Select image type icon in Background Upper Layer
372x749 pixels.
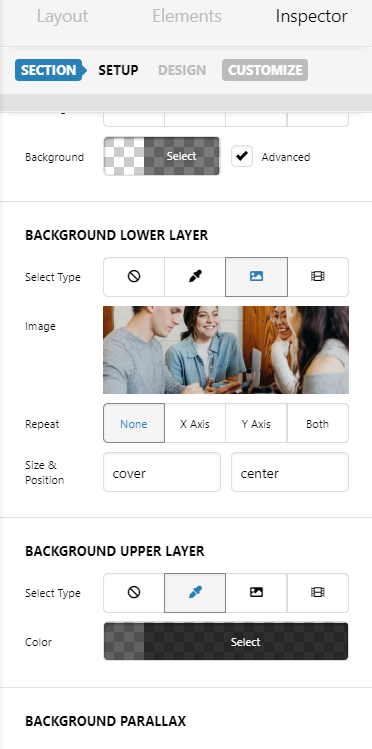pos(256,593)
